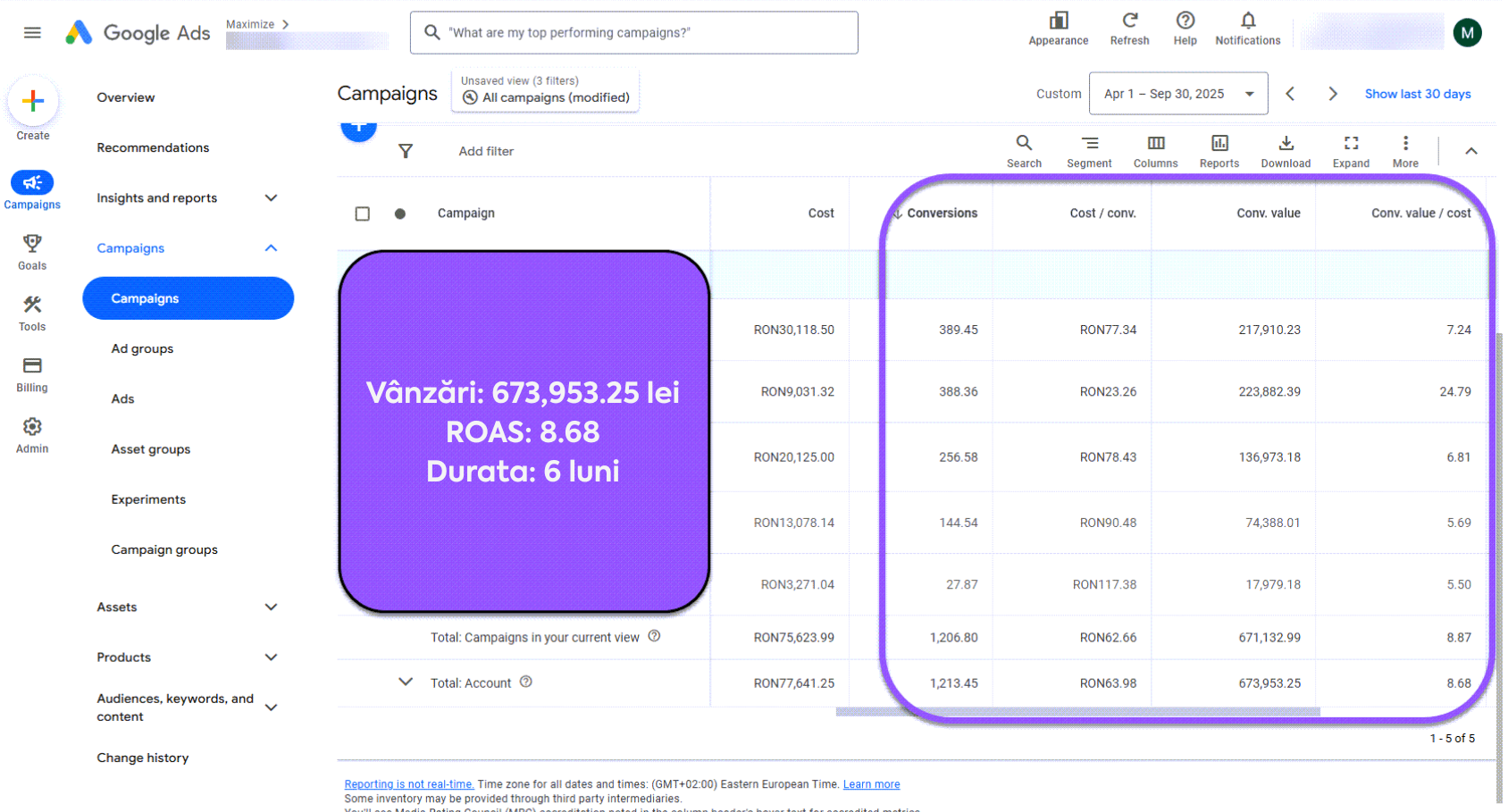The image size is (1508, 812).
Task: Expand the Total: Account row chevron
Action: point(406,682)
